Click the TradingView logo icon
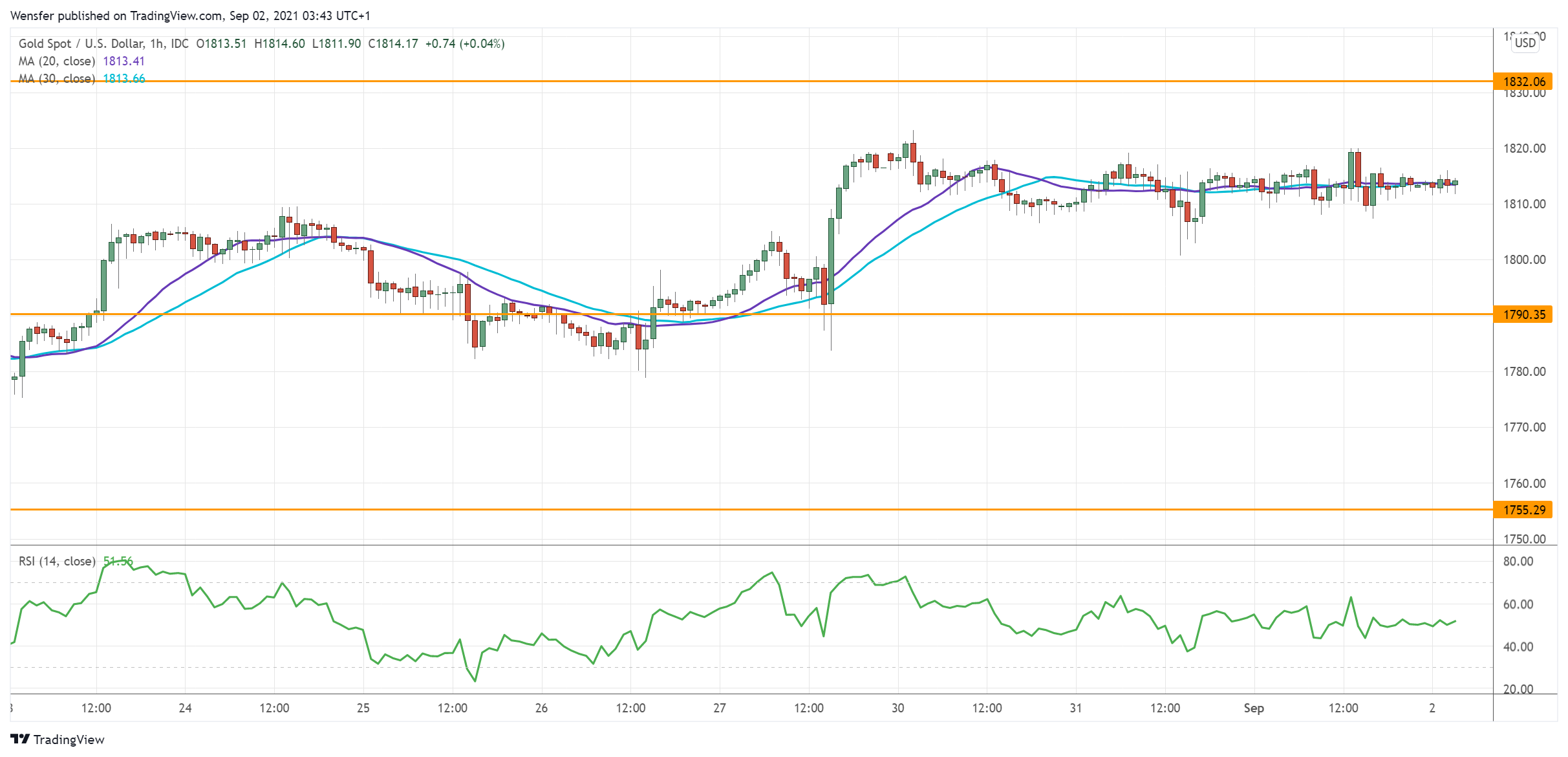 (20, 739)
